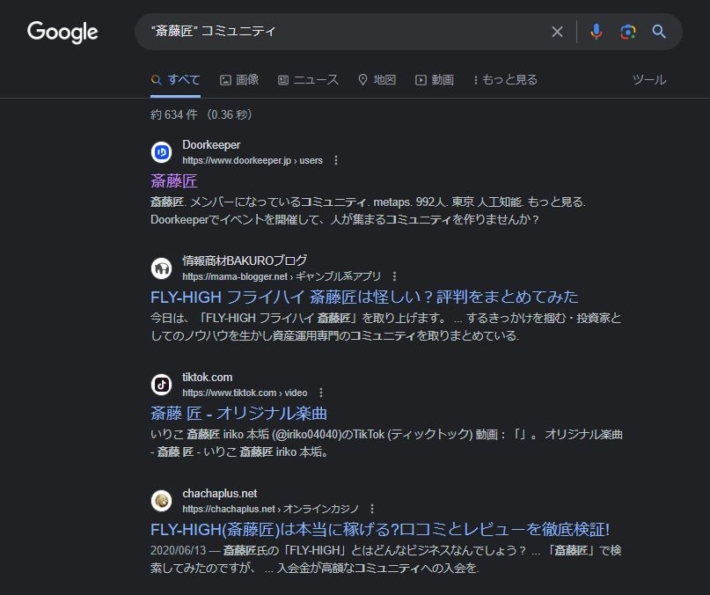Click the 約 634 件 result count
This screenshot has height=595, width=710.
(201, 115)
